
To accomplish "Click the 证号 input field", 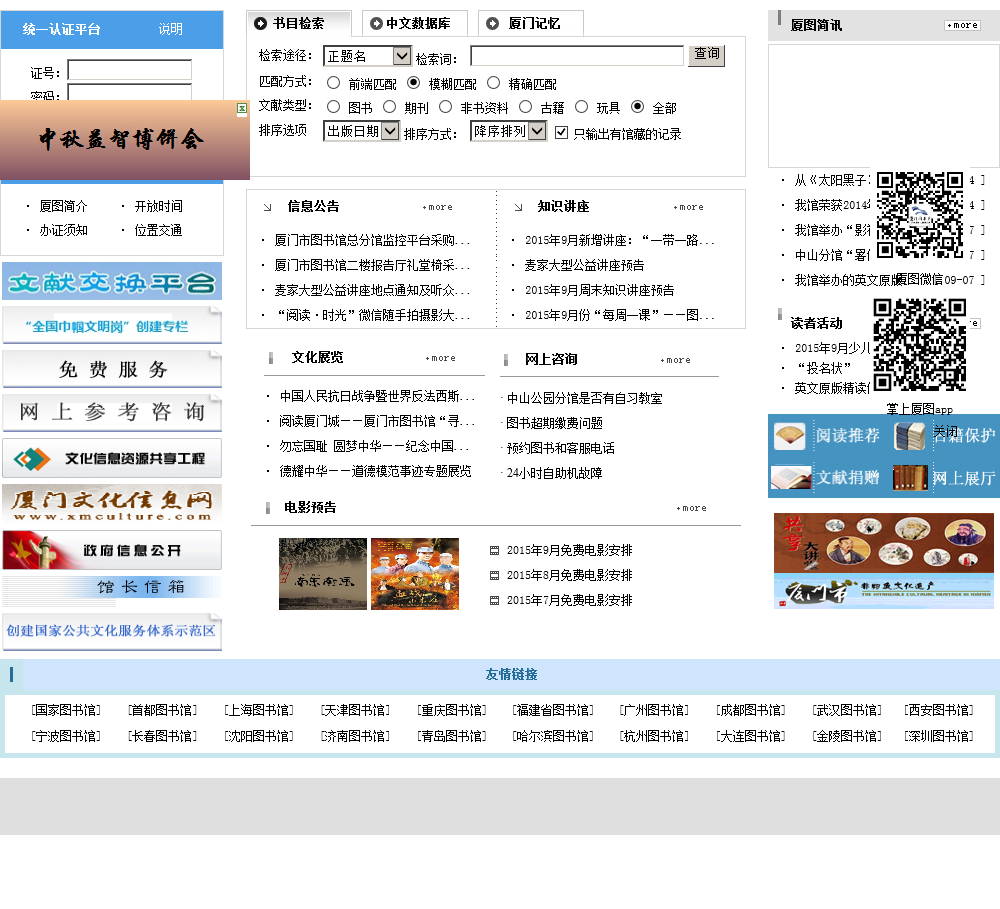I will (129, 70).
